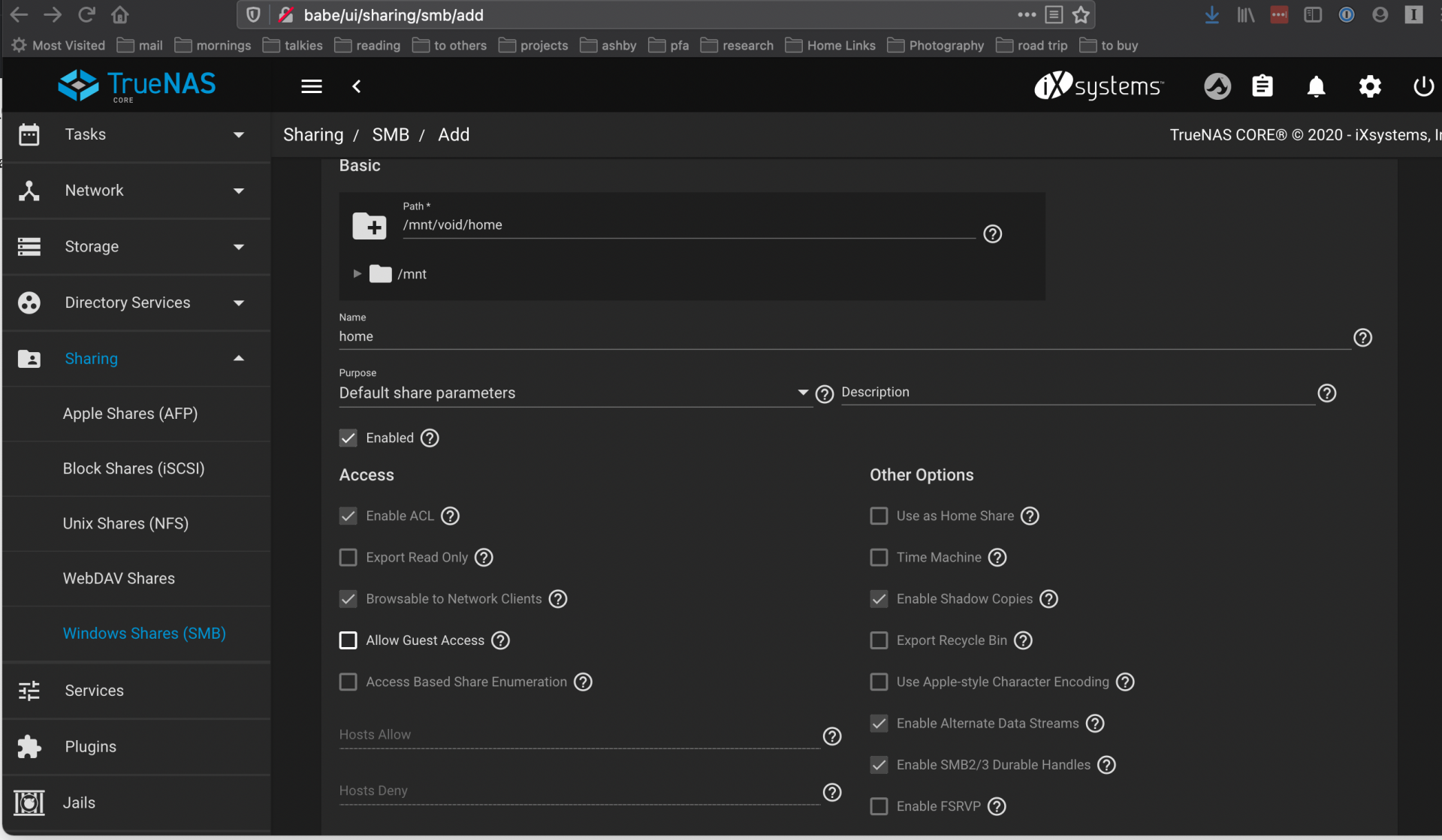This screenshot has height=840, width=1442.
Task: Click the Sharing breadcrumb link
Action: click(313, 135)
